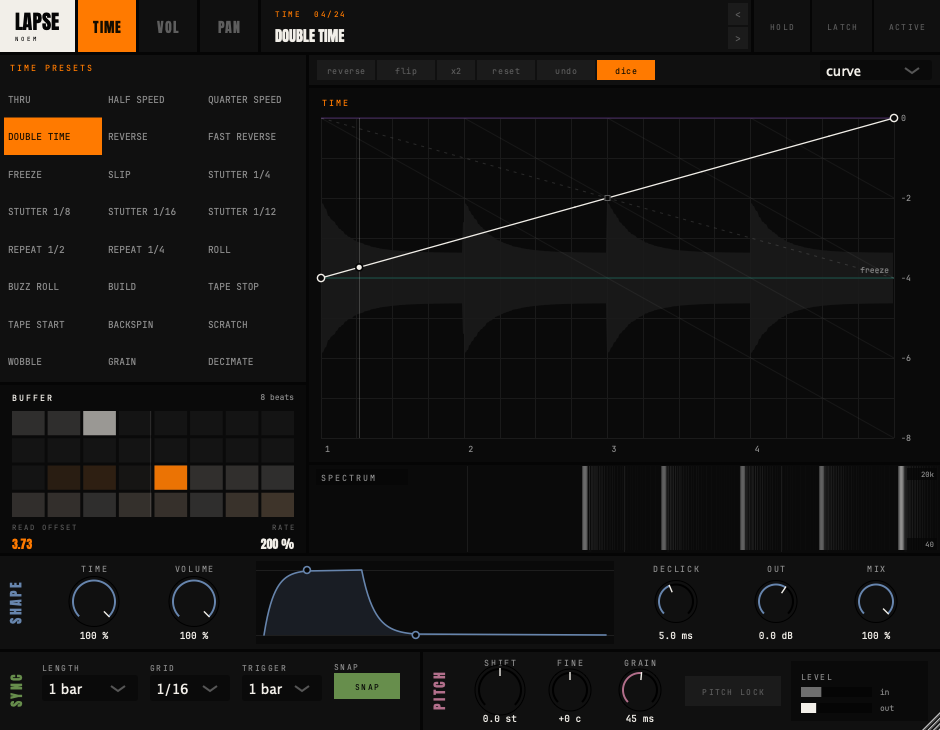Switch to the TIME tab

pos(107,26)
